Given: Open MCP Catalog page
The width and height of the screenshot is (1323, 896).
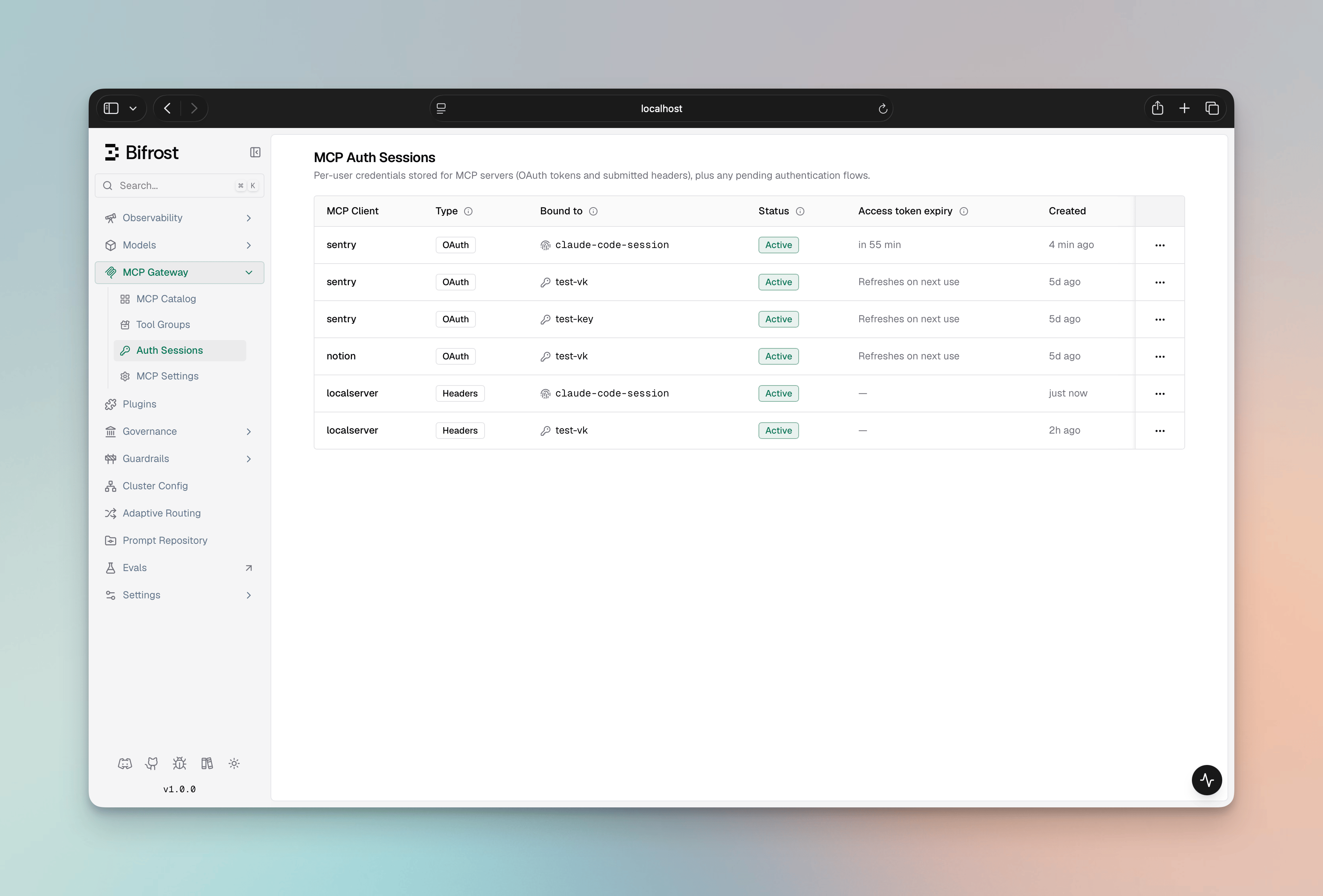Looking at the screenshot, I should click(x=180, y=299).
